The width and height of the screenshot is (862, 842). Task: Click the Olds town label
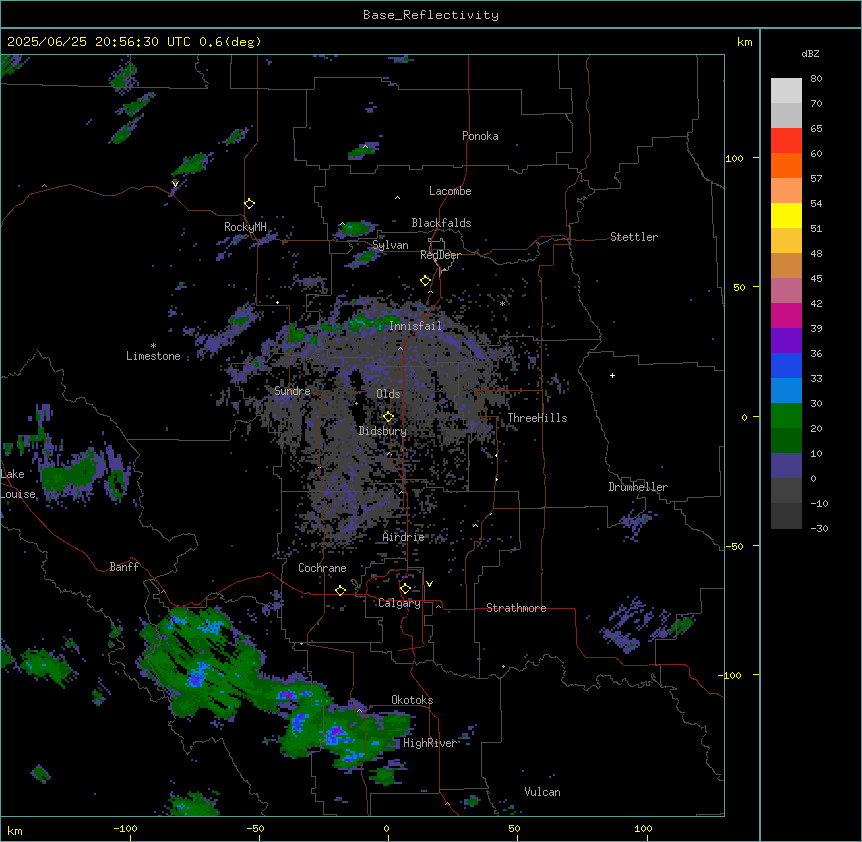[x=388, y=394]
